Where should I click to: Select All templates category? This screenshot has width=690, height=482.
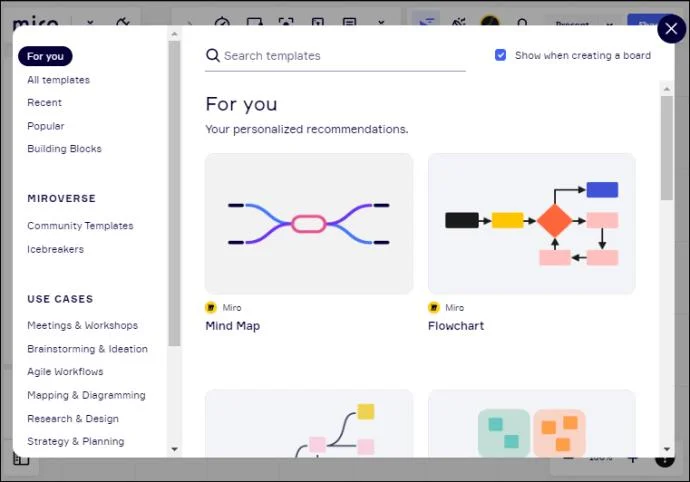click(x=58, y=80)
